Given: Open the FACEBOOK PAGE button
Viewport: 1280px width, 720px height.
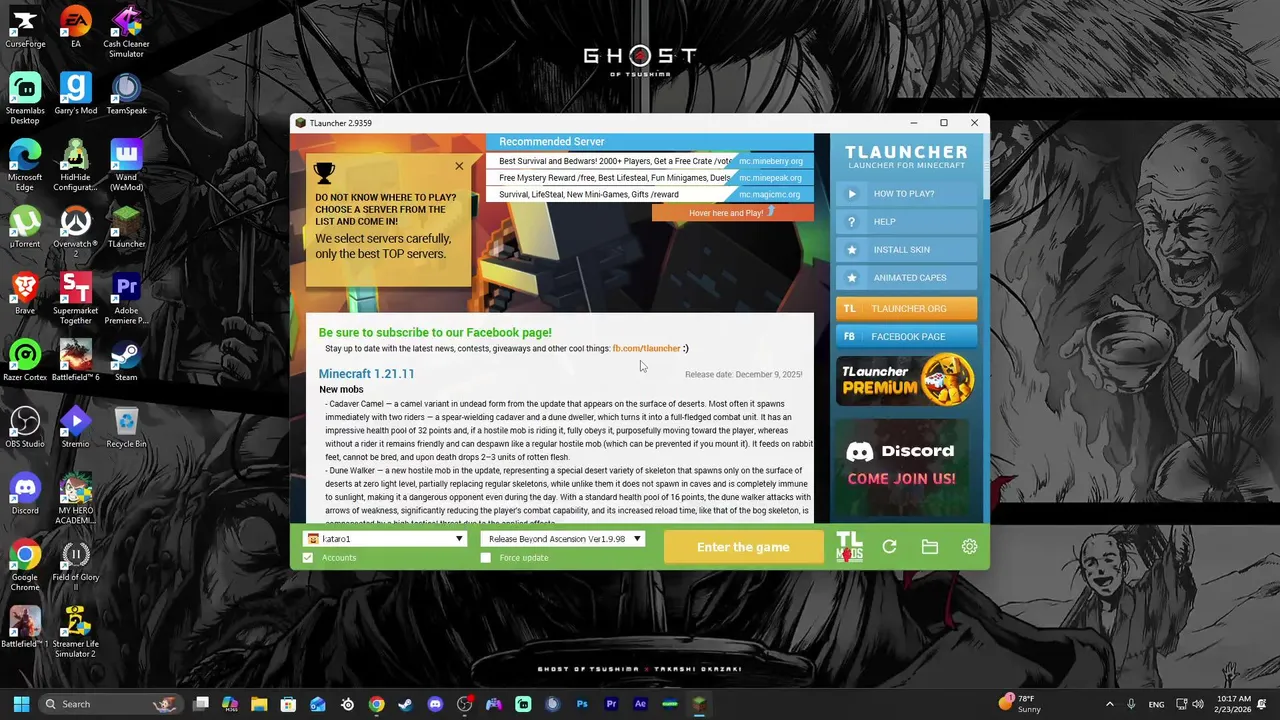Looking at the screenshot, I should (x=906, y=337).
